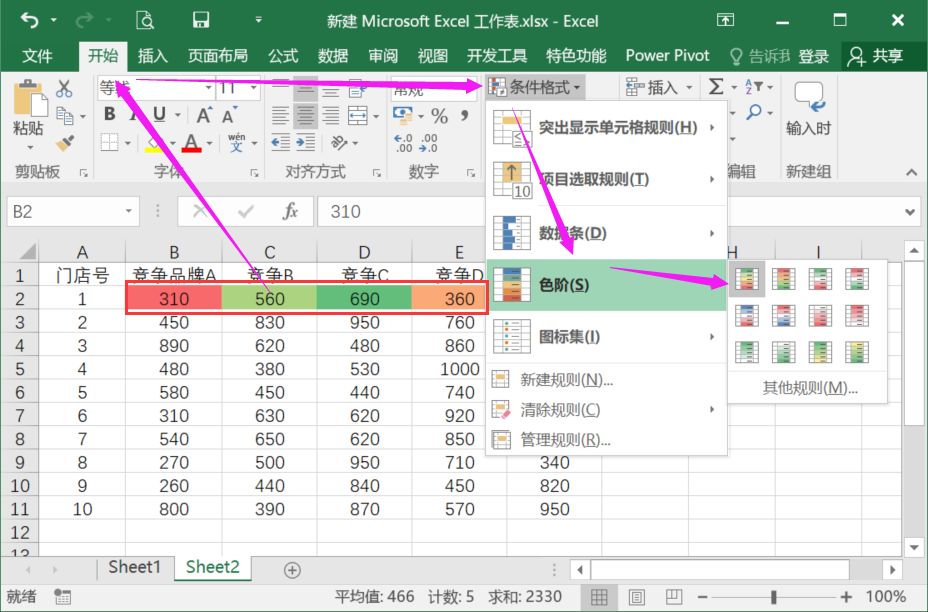Click the Decrease Font Size icon
This screenshot has height=612, width=928.
pyautogui.click(x=229, y=115)
